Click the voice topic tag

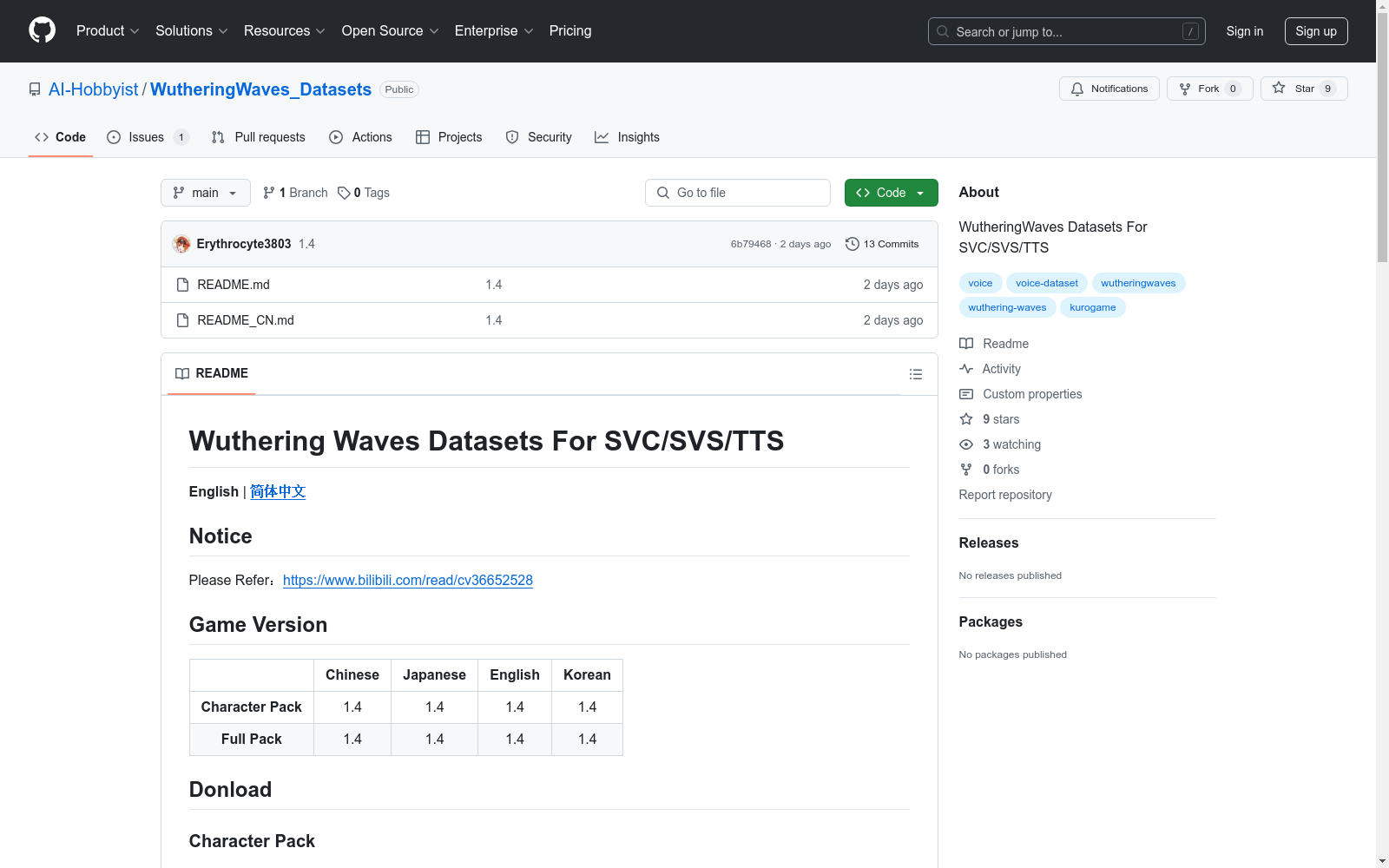point(980,283)
